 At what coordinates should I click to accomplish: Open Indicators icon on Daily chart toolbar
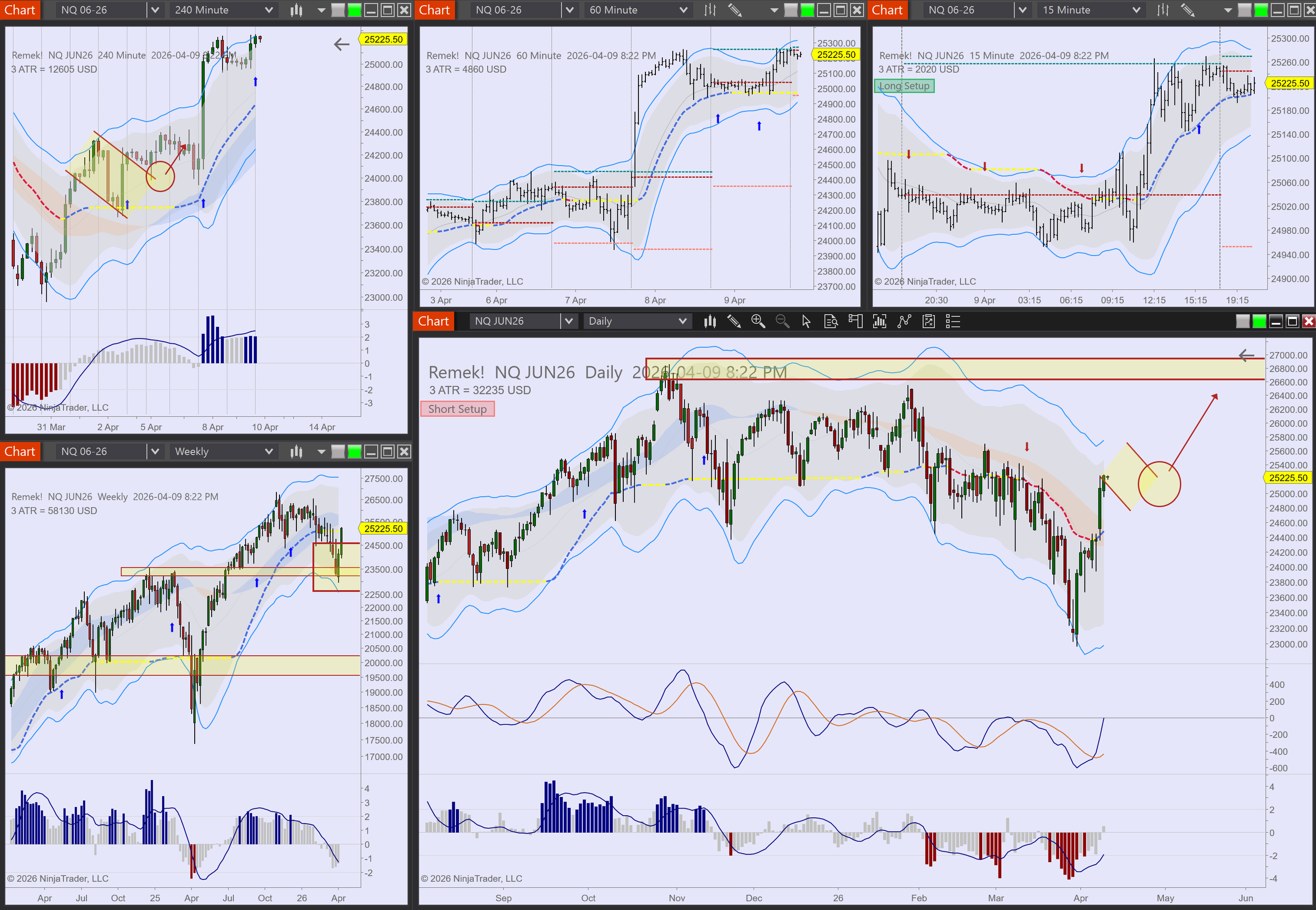(904, 321)
